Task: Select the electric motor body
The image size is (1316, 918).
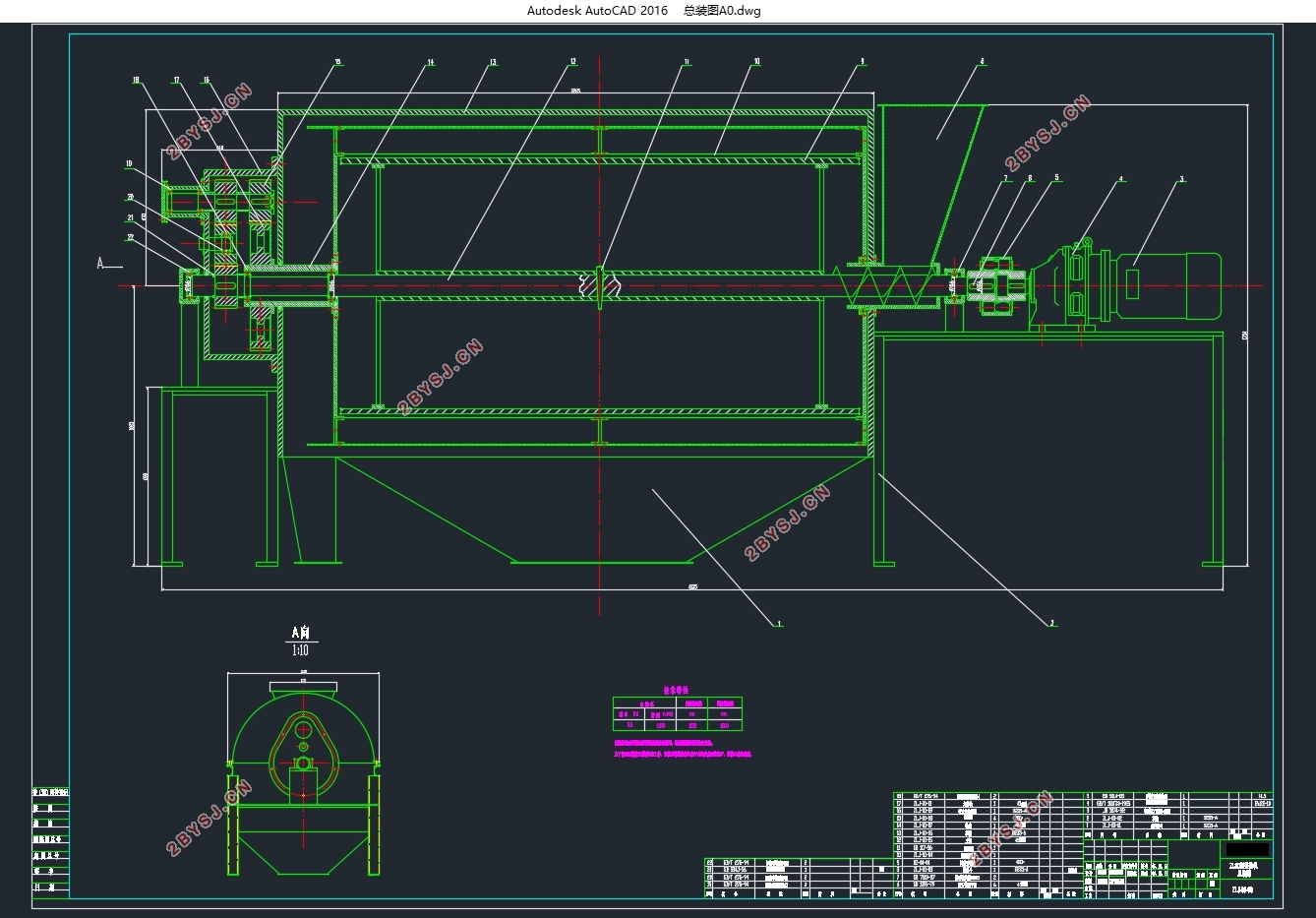Action: click(1166, 286)
